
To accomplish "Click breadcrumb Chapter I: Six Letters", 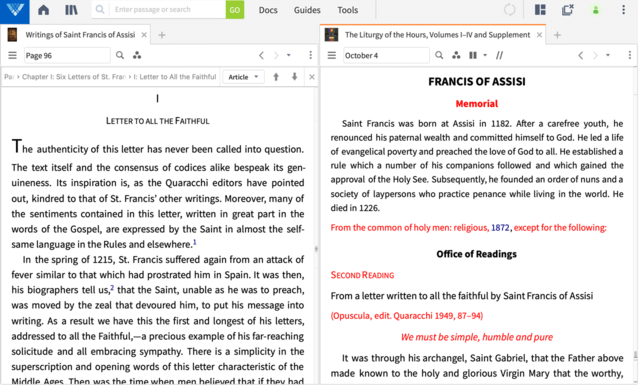I will (x=74, y=77).
